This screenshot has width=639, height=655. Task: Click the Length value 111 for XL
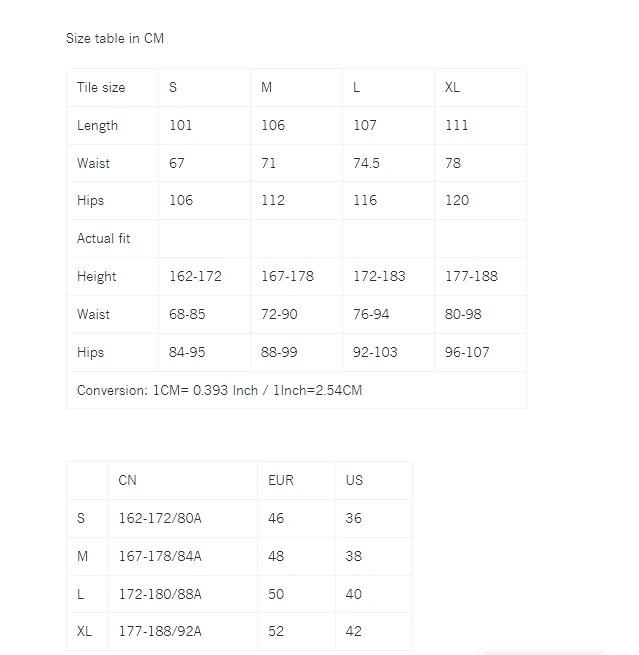[x=480, y=125]
